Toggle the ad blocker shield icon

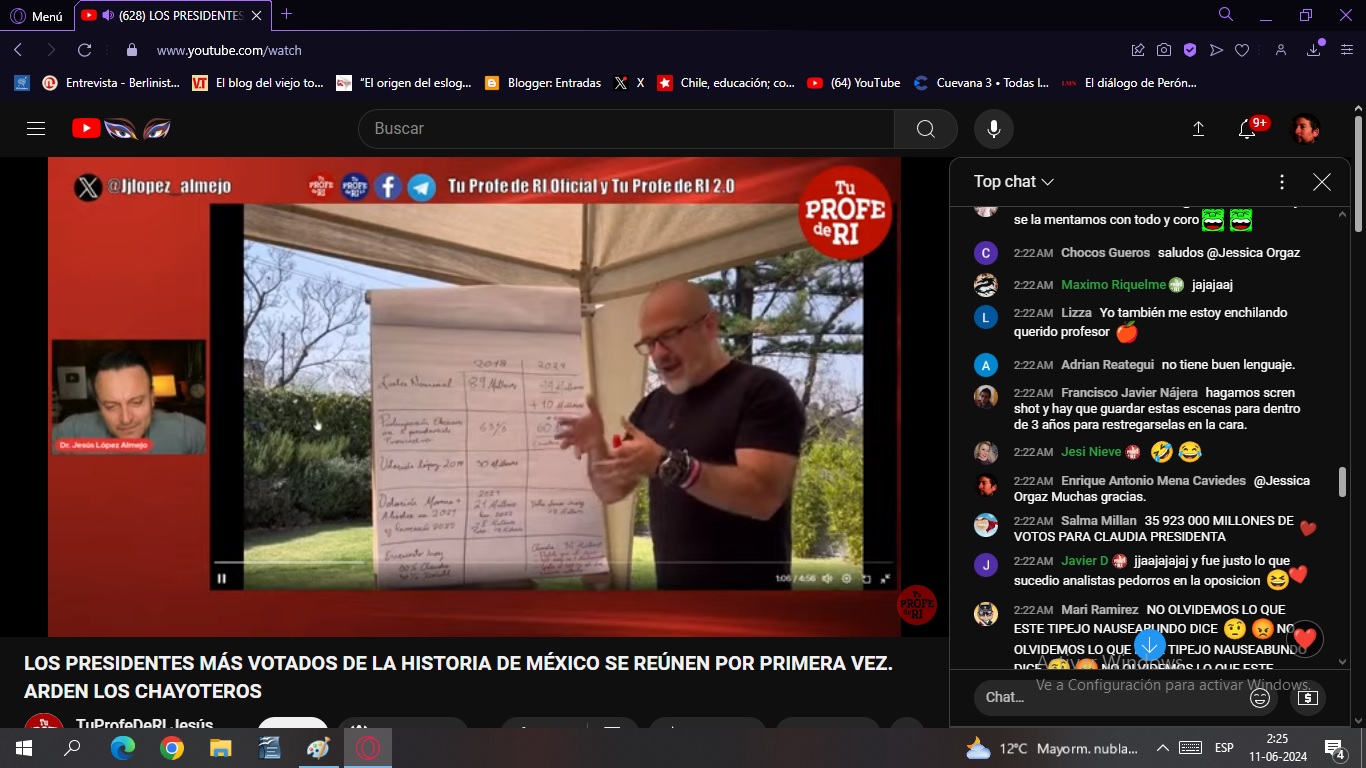tap(1190, 50)
